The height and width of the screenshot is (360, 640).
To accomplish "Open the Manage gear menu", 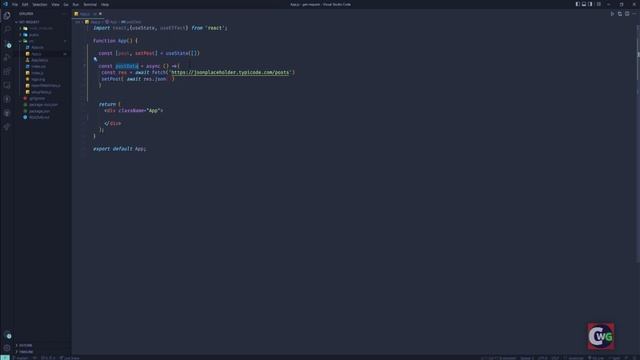I will point(7,348).
